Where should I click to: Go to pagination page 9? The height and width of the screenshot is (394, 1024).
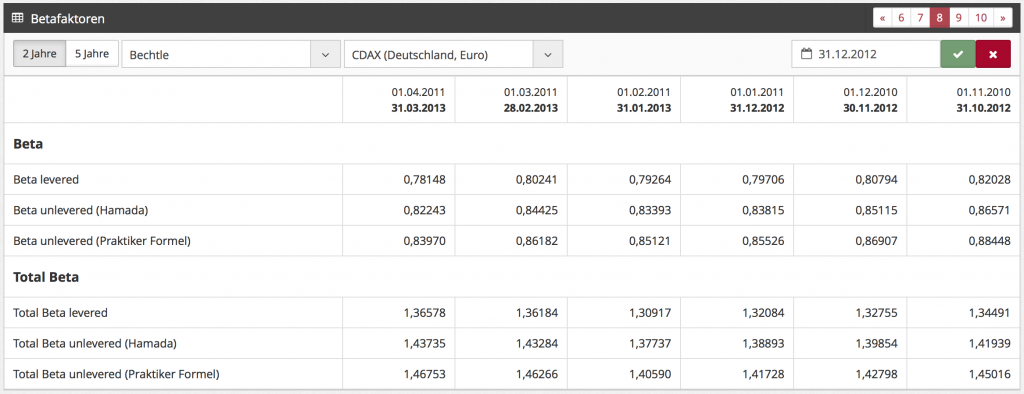[958, 18]
